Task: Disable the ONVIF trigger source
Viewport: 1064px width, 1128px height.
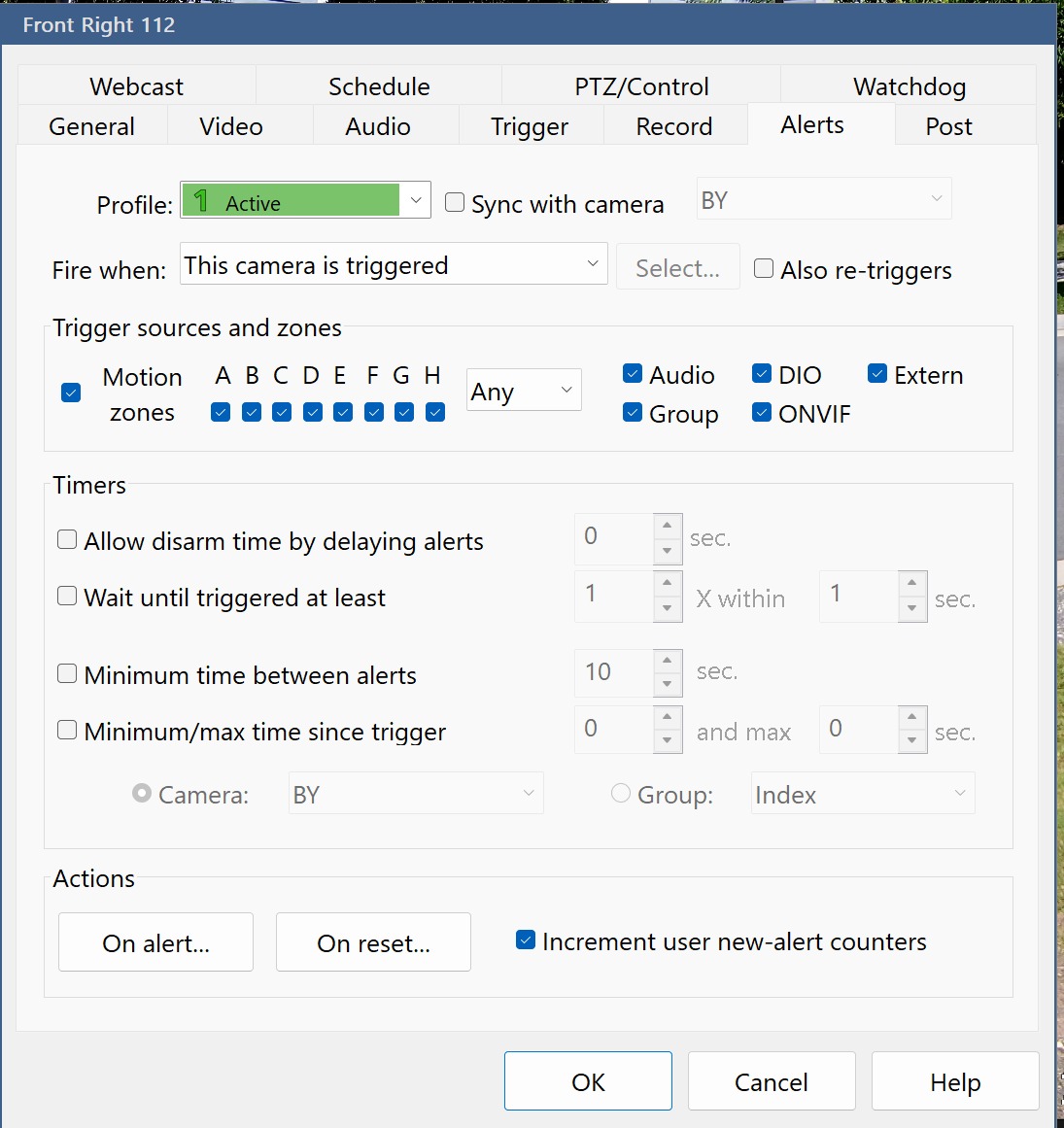Action: point(761,413)
